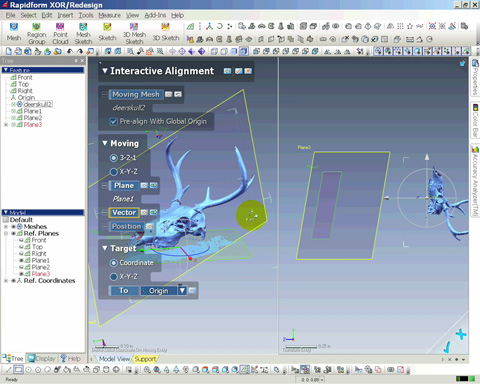Select the X-Y-Z target option
The image size is (480, 384).
coord(114,277)
